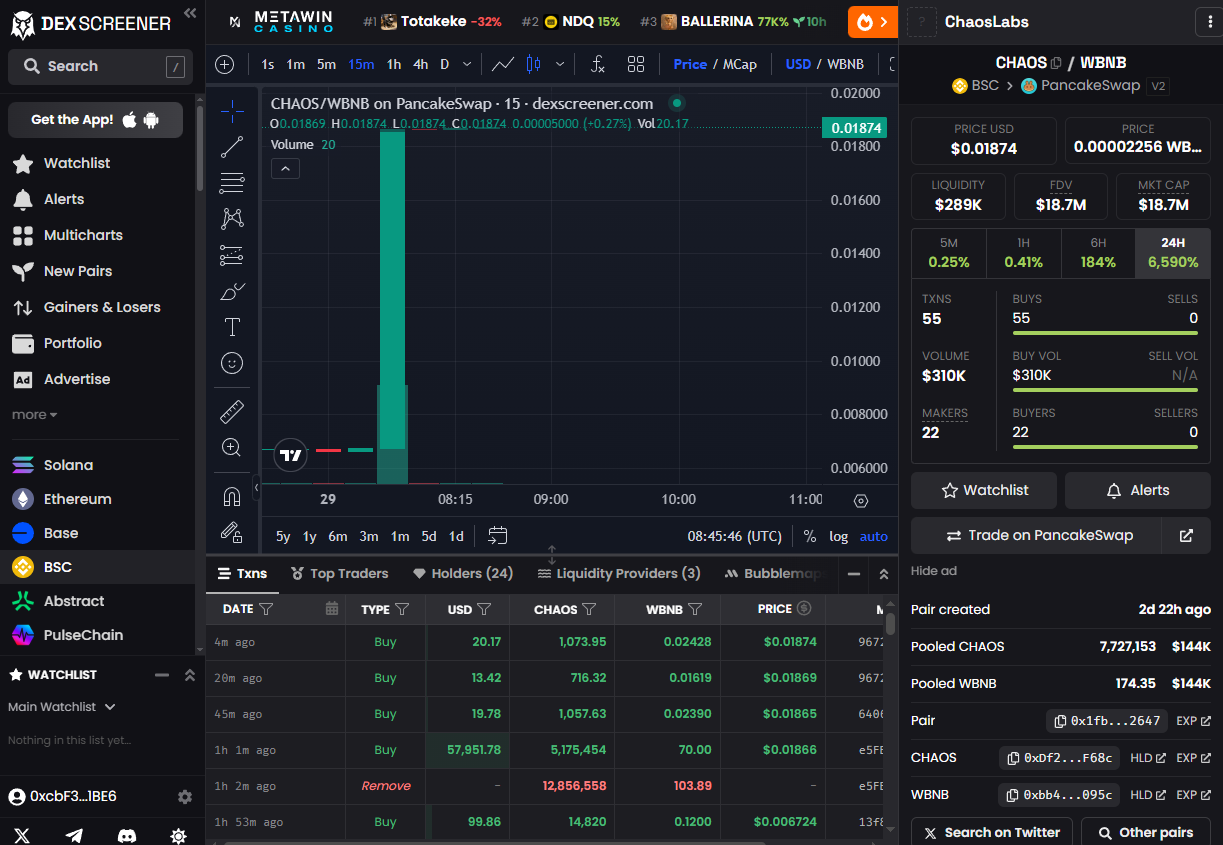
Task: Open the date calendar picker in DATE column
Action: coord(332,609)
